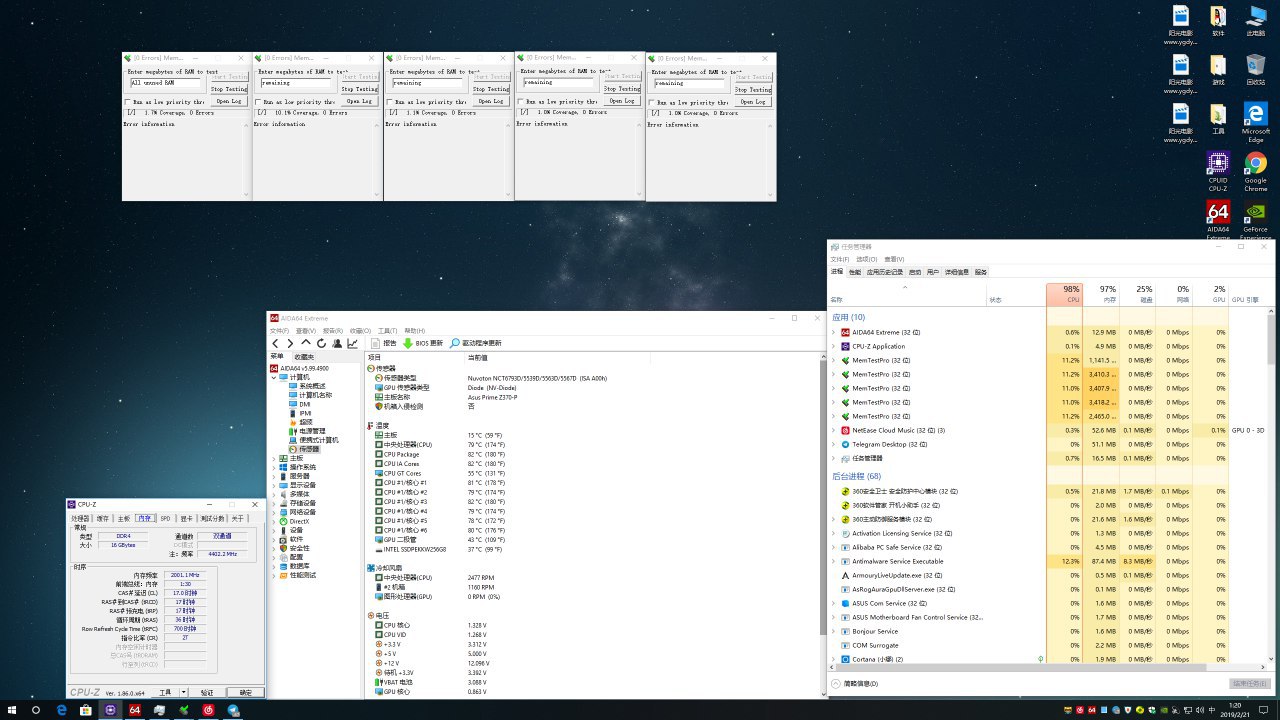Click AIDA64 refresh toolbar icon
Image resolution: width=1280 pixels, height=720 pixels.
[321, 343]
